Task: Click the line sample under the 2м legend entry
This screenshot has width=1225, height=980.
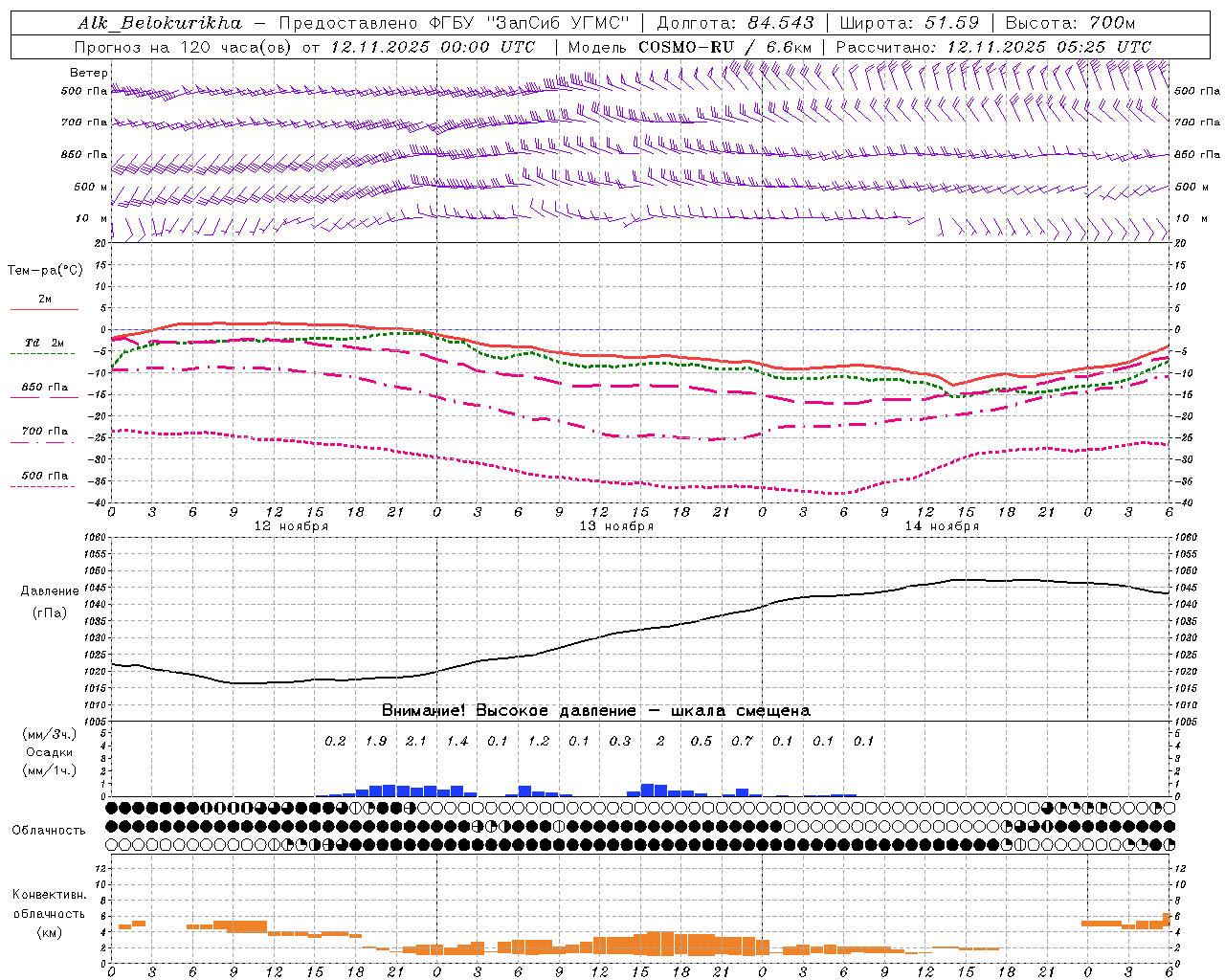Action: pyautogui.click(x=45, y=310)
